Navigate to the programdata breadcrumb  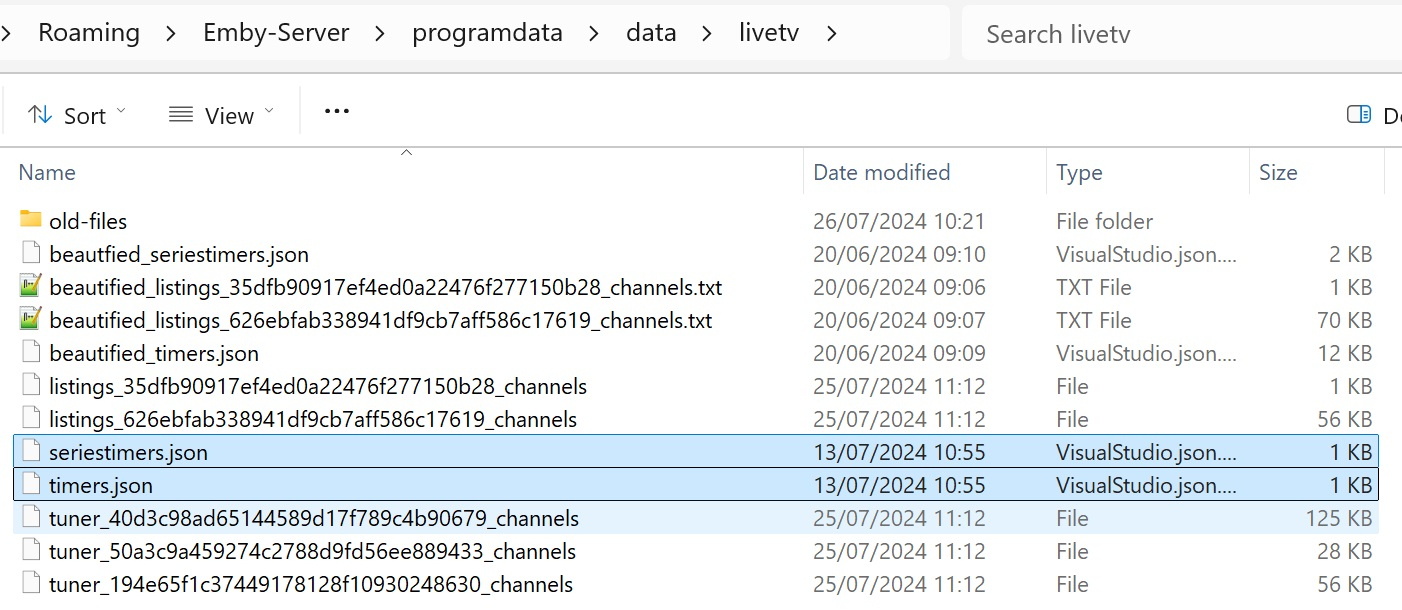point(487,33)
